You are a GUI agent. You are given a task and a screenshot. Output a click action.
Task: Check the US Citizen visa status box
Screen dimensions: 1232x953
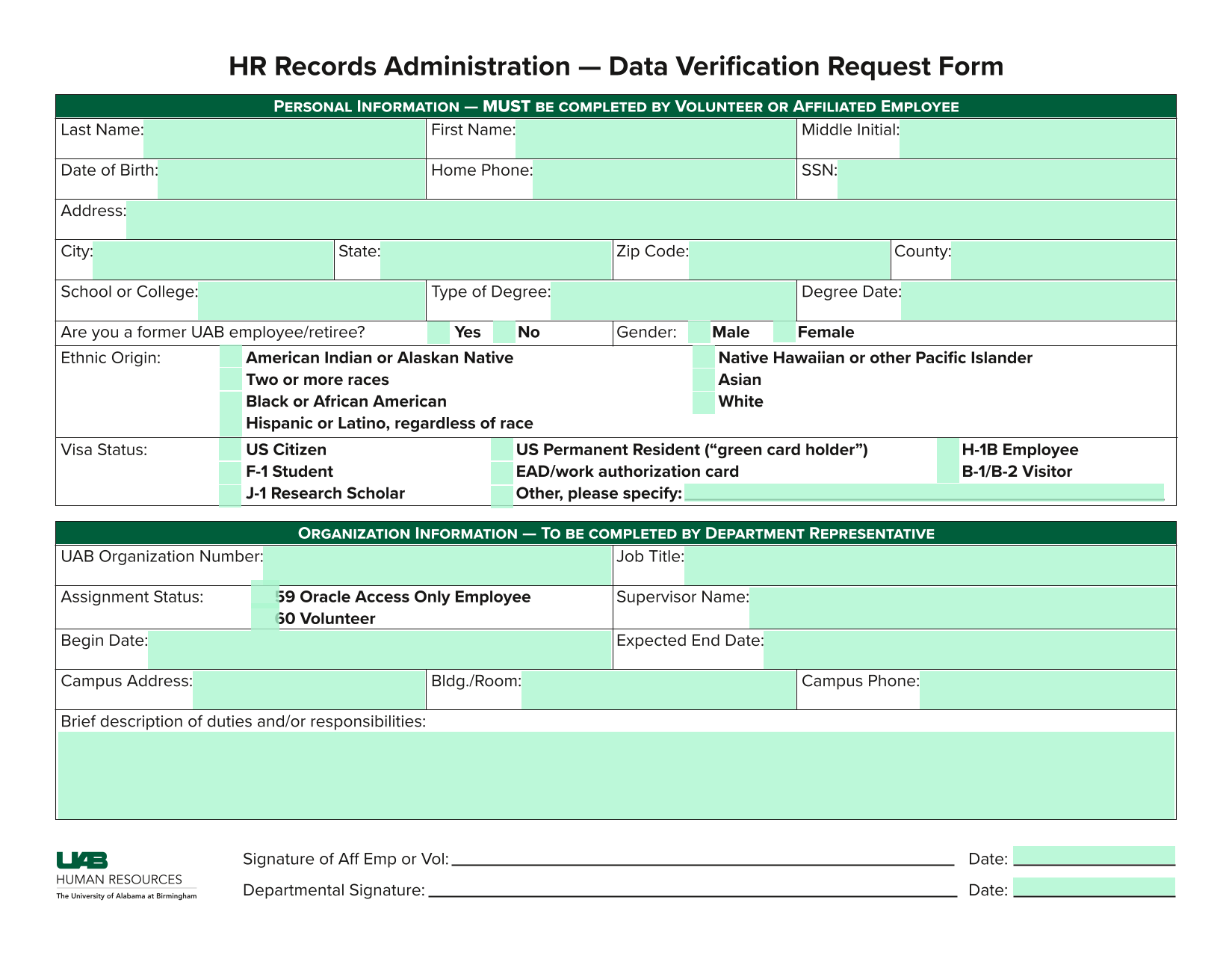(x=230, y=450)
